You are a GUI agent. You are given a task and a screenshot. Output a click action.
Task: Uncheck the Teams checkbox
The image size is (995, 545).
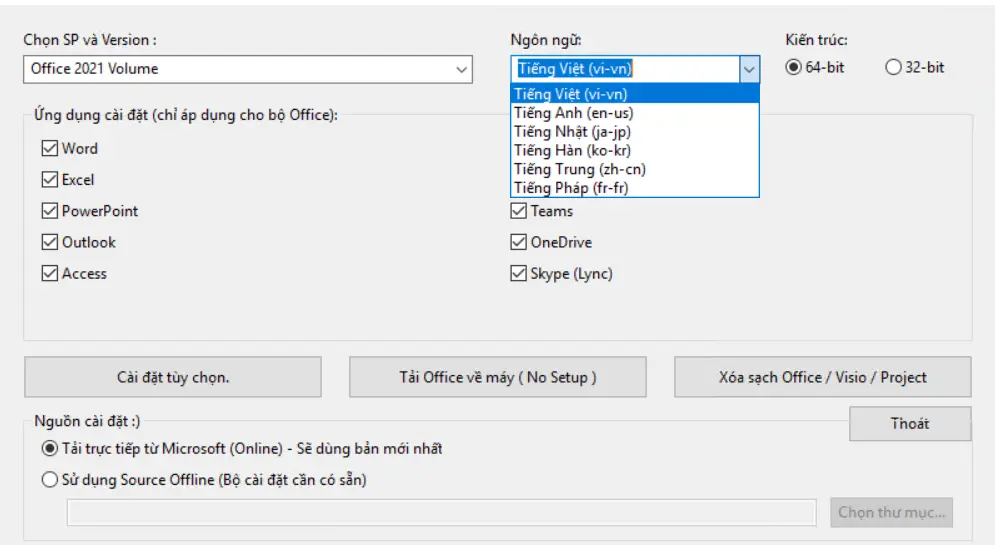pyautogui.click(x=518, y=211)
